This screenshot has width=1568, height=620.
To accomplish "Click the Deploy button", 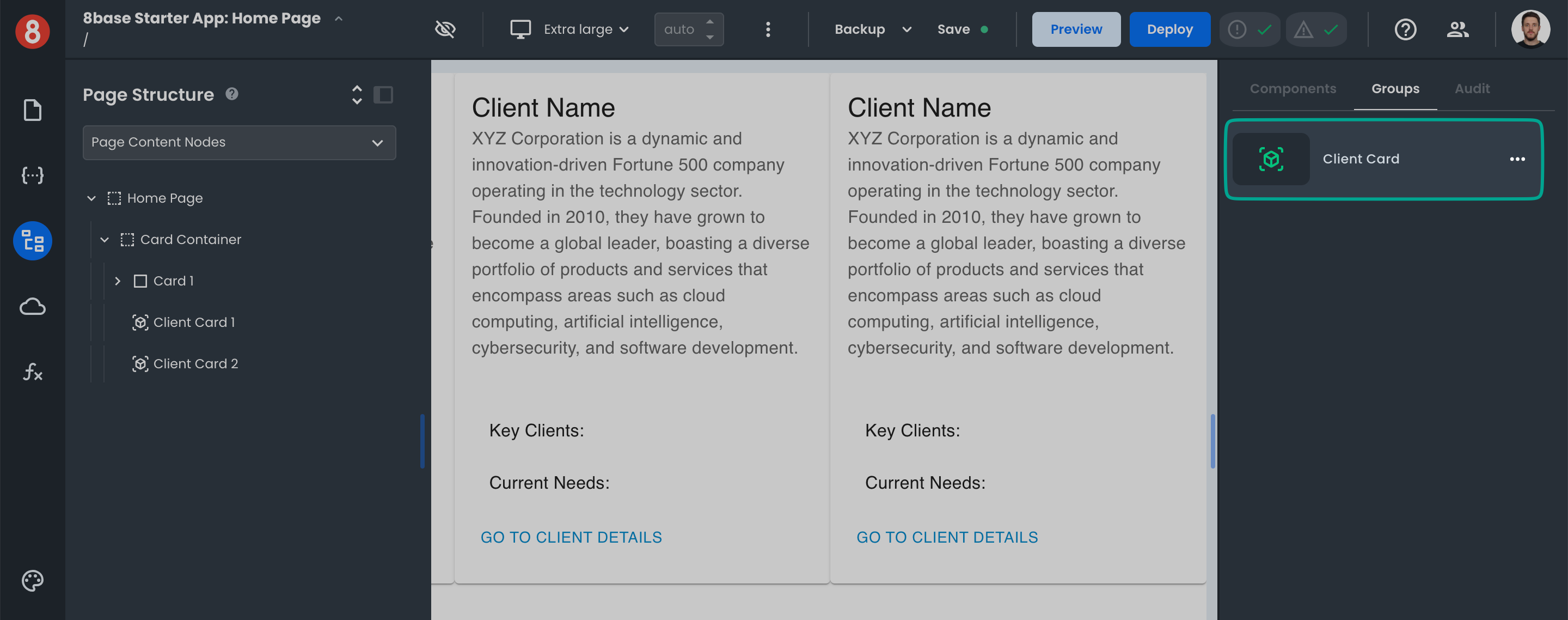I will [1169, 29].
